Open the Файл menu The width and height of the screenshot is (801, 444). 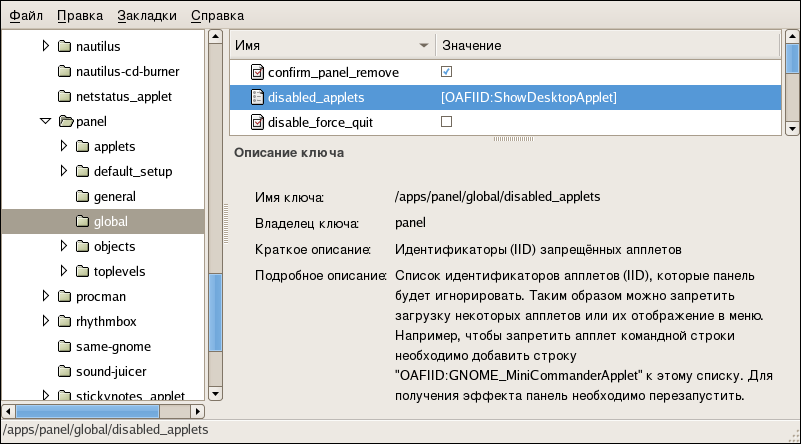[x=25, y=16]
